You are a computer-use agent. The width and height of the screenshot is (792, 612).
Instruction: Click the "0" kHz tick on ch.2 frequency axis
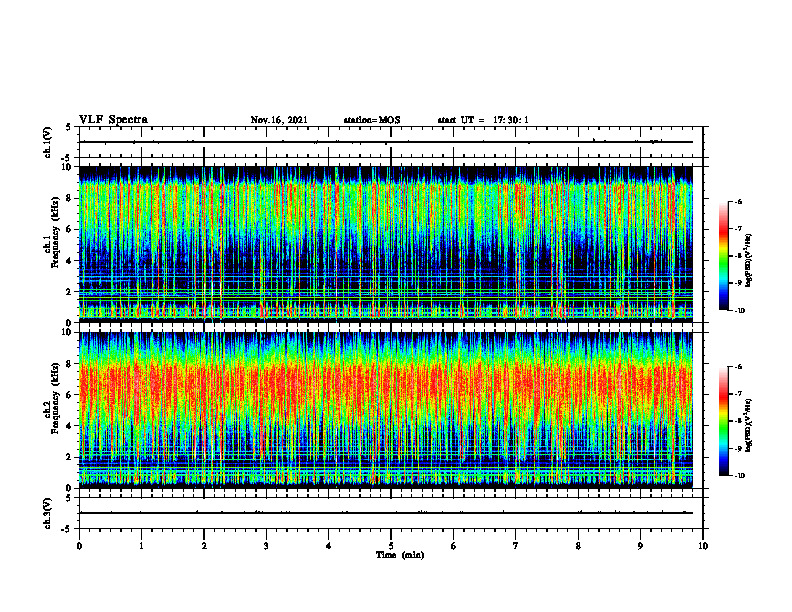click(70, 488)
